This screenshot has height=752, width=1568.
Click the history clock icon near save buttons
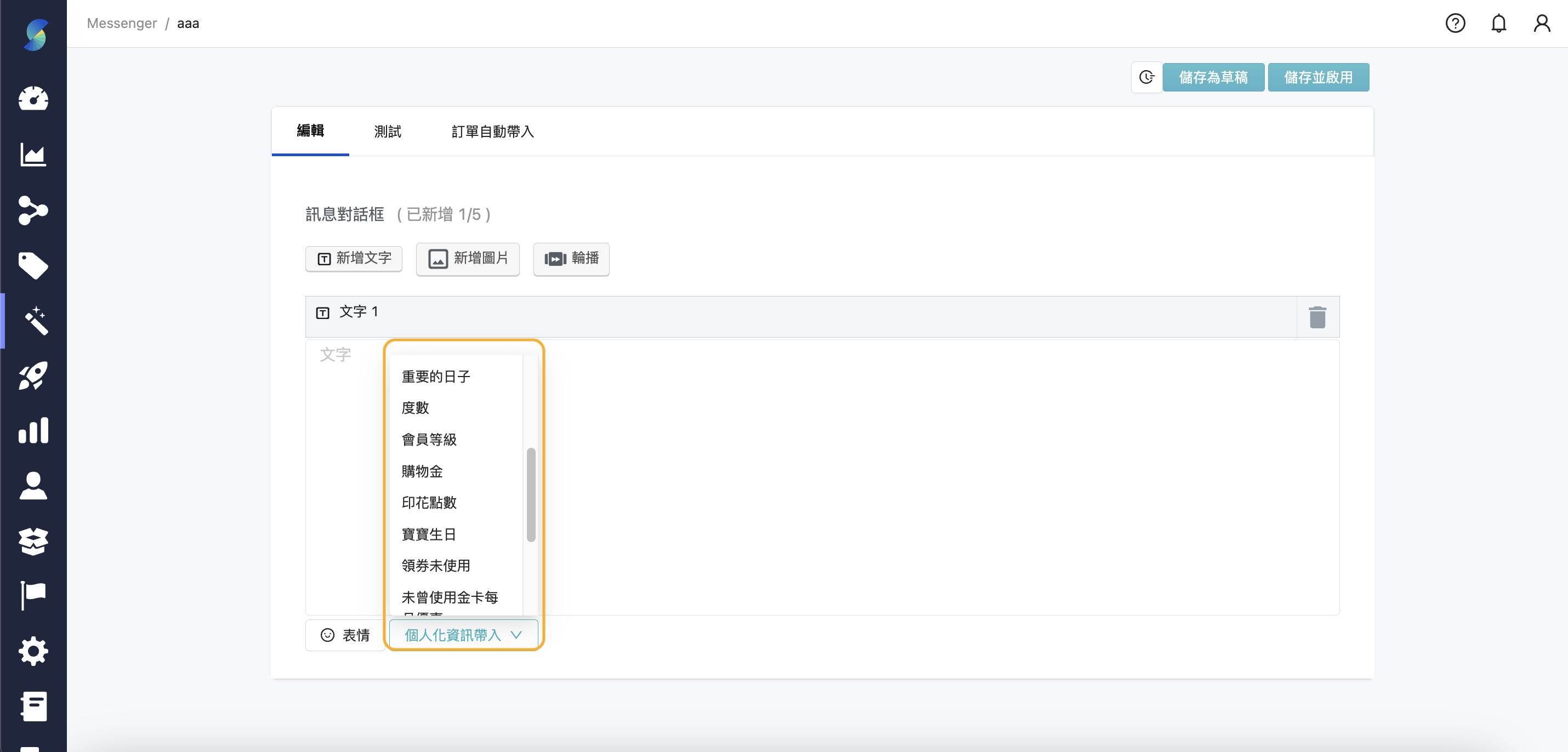click(x=1147, y=77)
